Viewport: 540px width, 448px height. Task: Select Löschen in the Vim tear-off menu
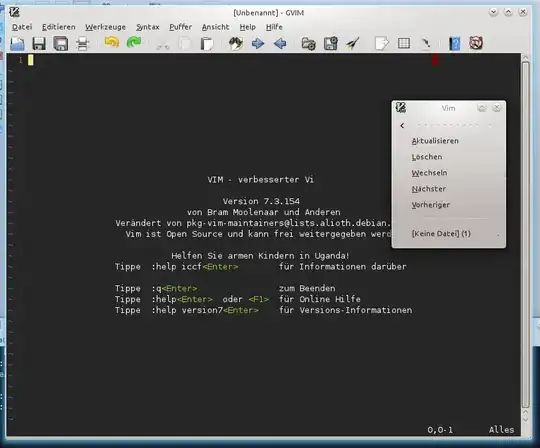[427, 157]
